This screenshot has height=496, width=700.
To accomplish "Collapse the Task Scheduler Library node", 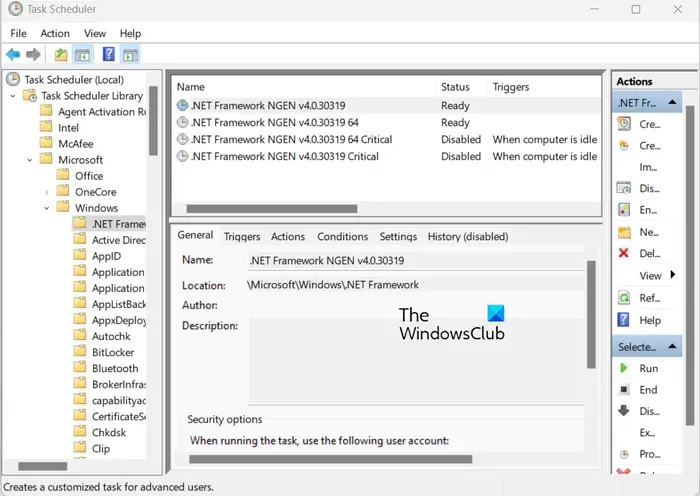I will point(13,96).
